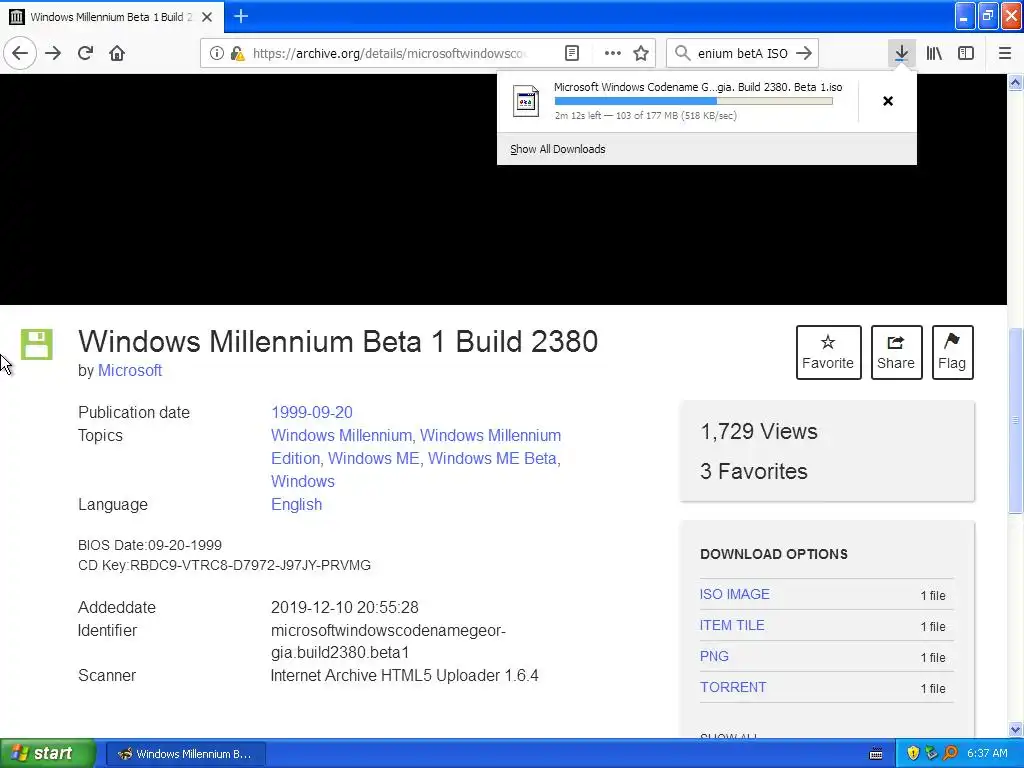Show site information for archive.org
Screen dimensions: 1024x768
(216, 54)
